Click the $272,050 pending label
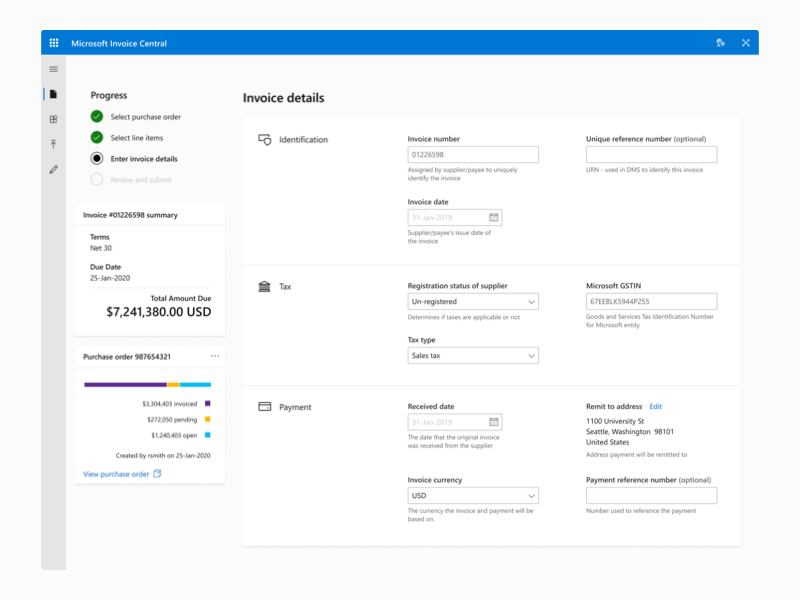The height and width of the screenshot is (600, 800). 172,419
